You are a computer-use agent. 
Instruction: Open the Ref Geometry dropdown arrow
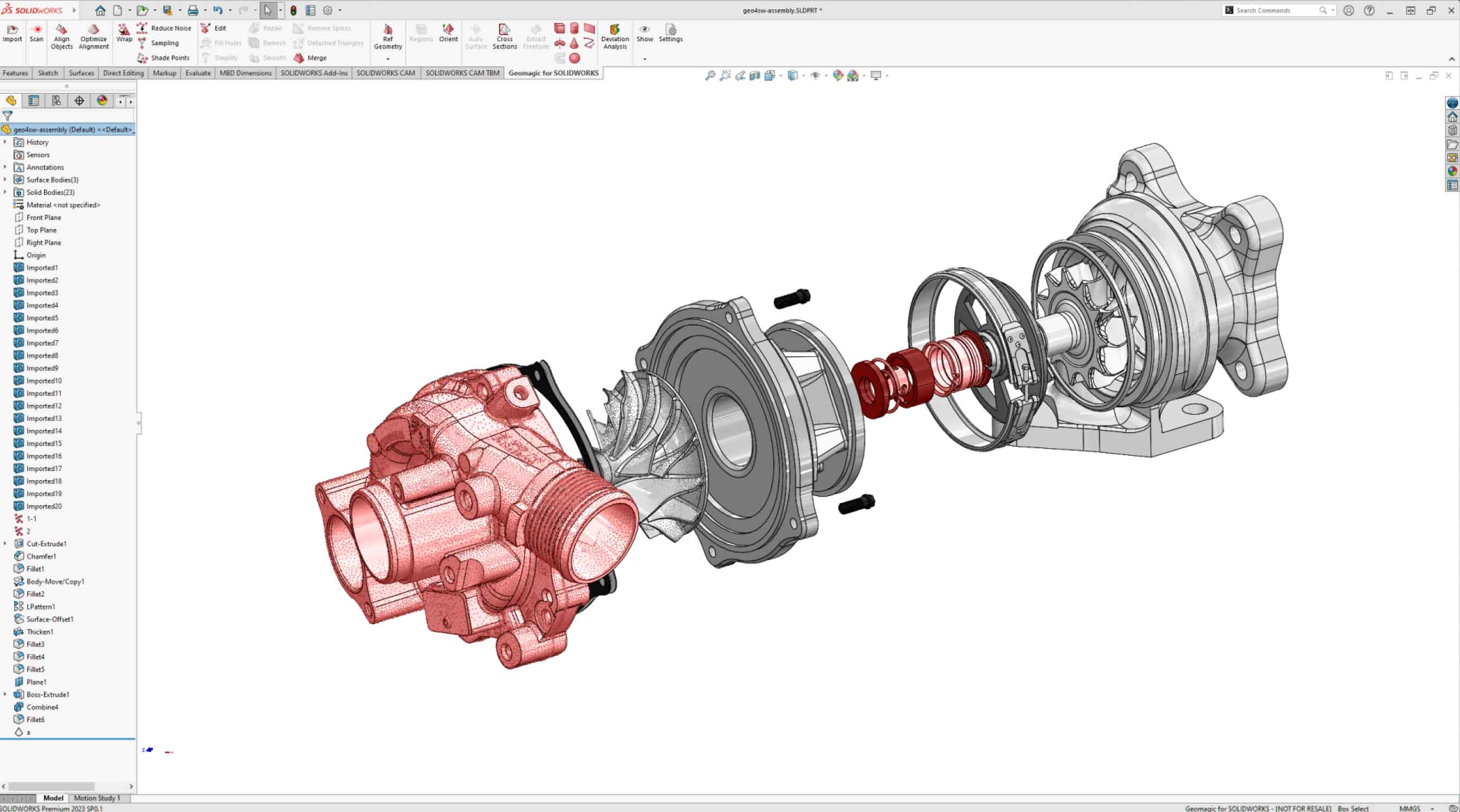point(388,59)
